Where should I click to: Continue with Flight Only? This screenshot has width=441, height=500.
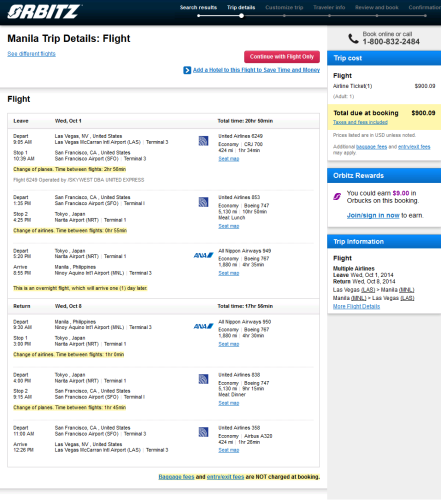point(282,57)
